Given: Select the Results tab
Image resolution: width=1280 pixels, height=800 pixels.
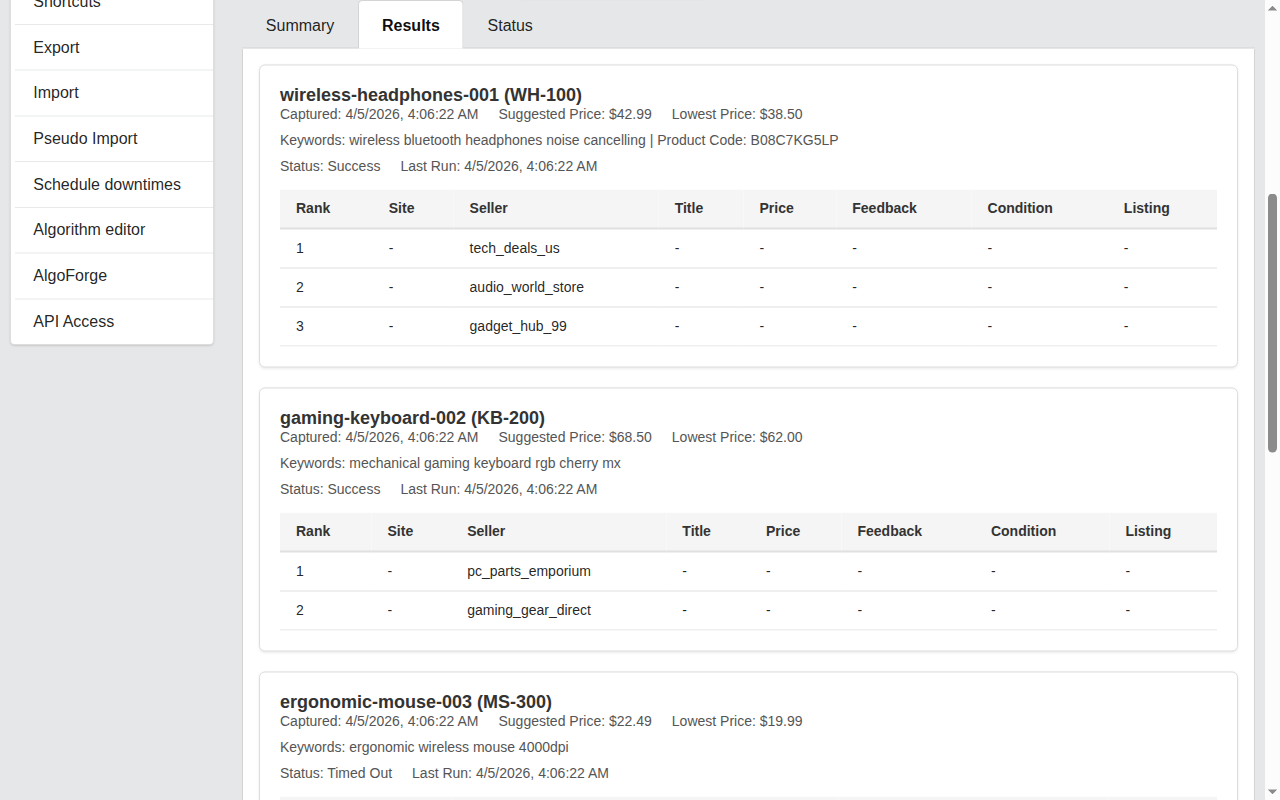Looking at the screenshot, I should [x=410, y=25].
